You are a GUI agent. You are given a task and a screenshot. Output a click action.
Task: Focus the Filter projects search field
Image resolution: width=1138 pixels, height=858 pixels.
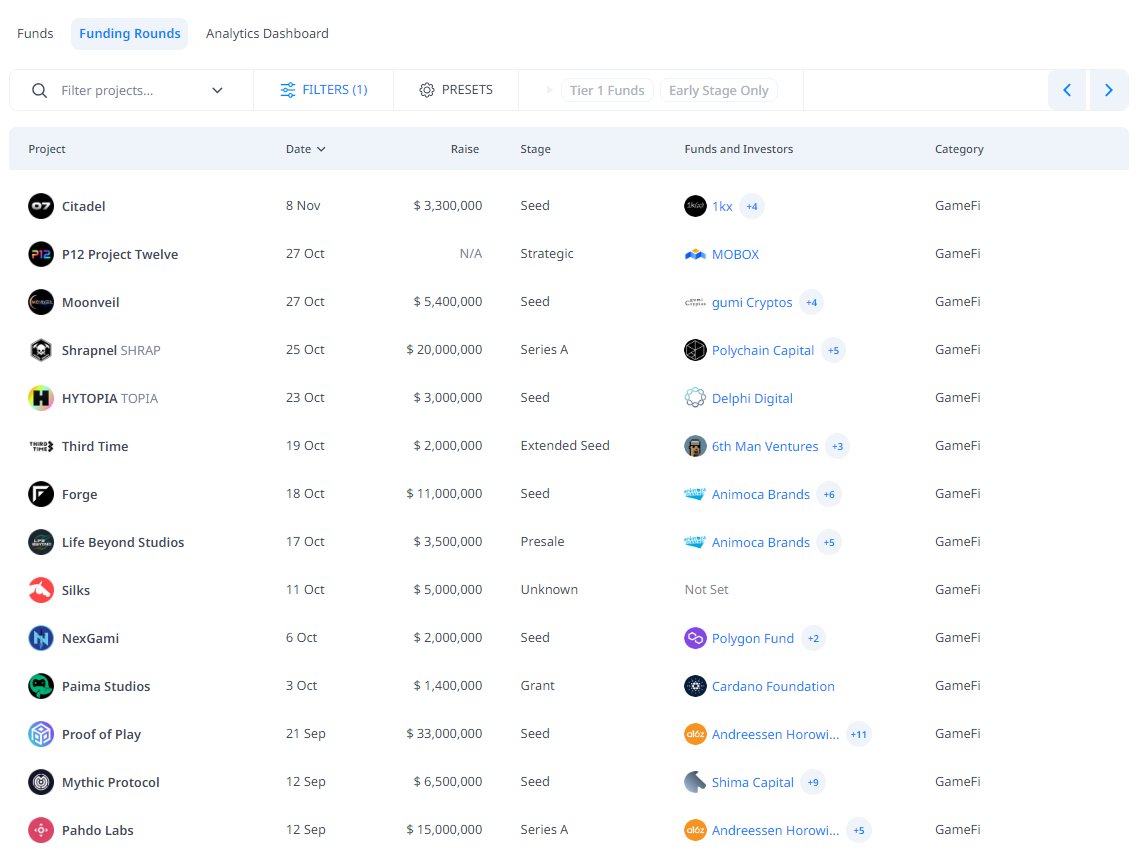tap(131, 90)
